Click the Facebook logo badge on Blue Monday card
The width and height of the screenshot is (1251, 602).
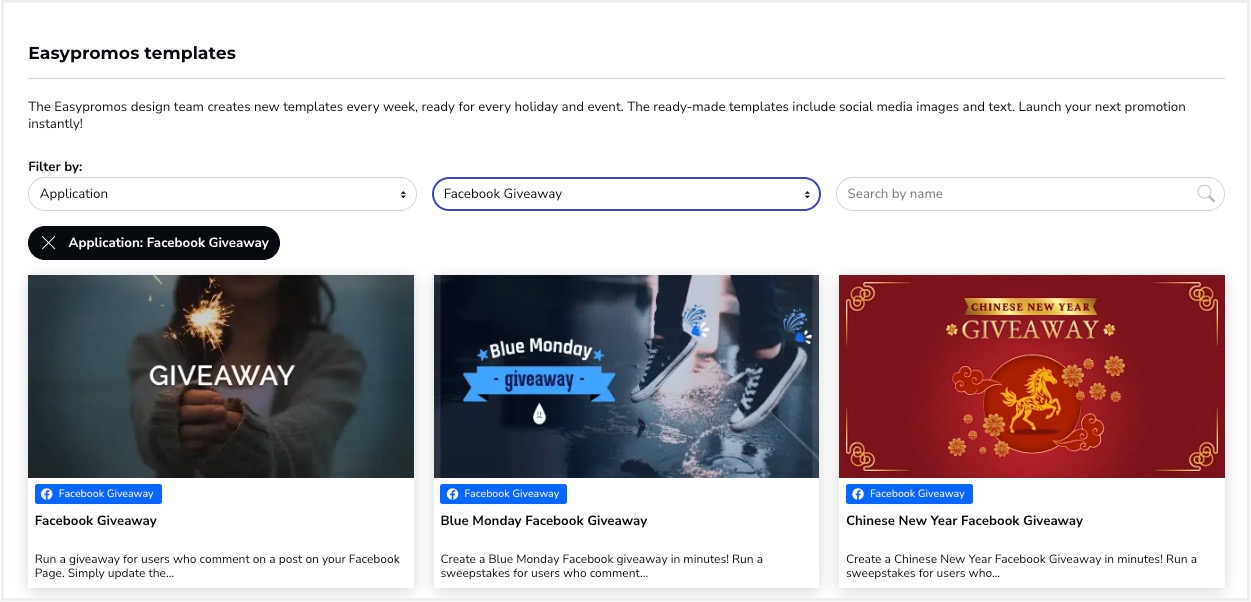pos(452,494)
